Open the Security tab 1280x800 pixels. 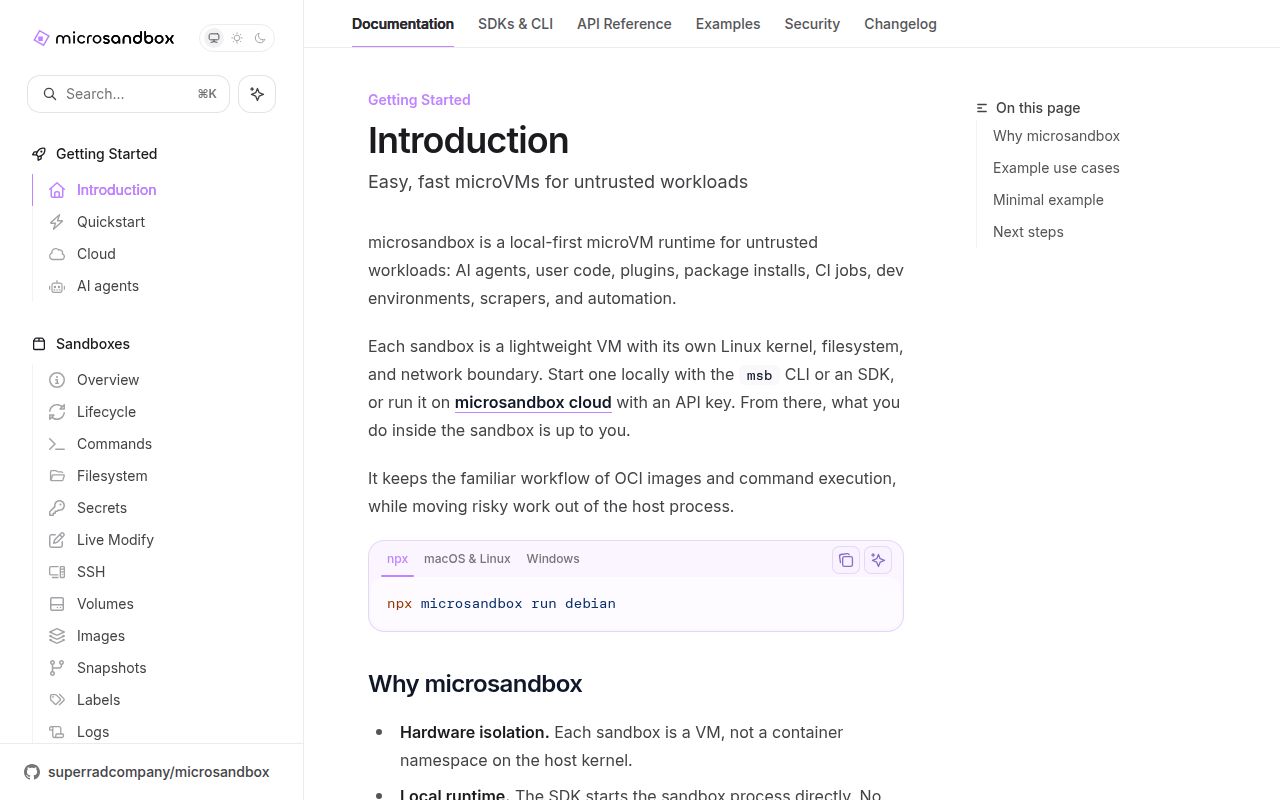[x=812, y=24]
